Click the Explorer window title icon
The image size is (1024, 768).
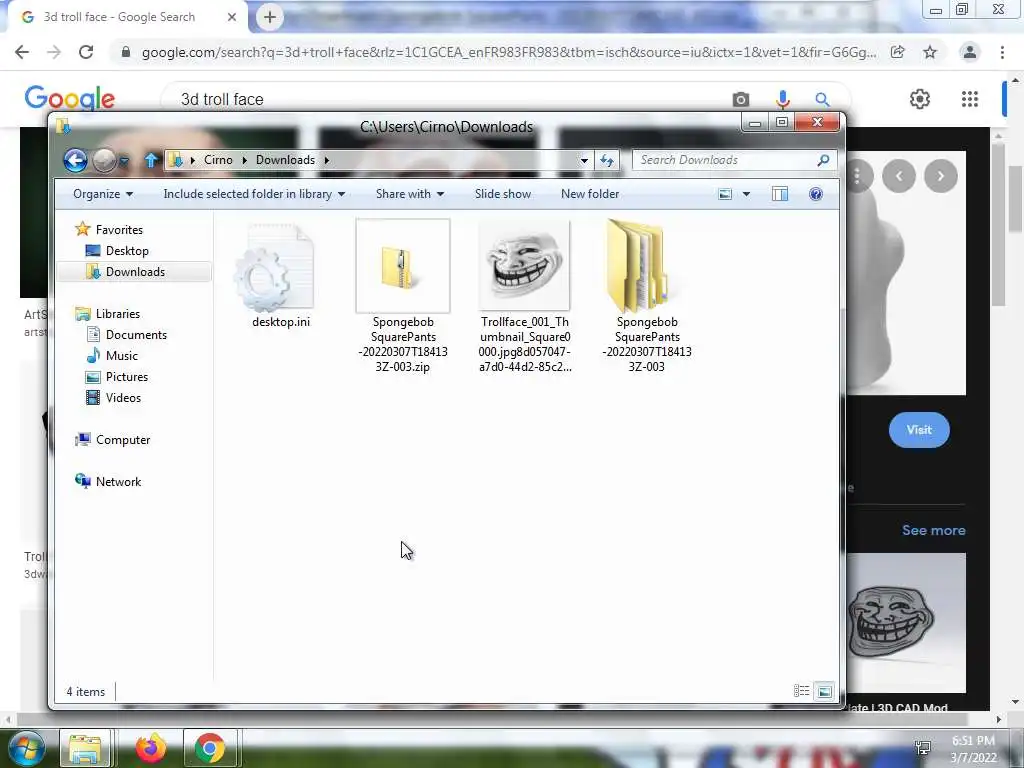(63, 126)
